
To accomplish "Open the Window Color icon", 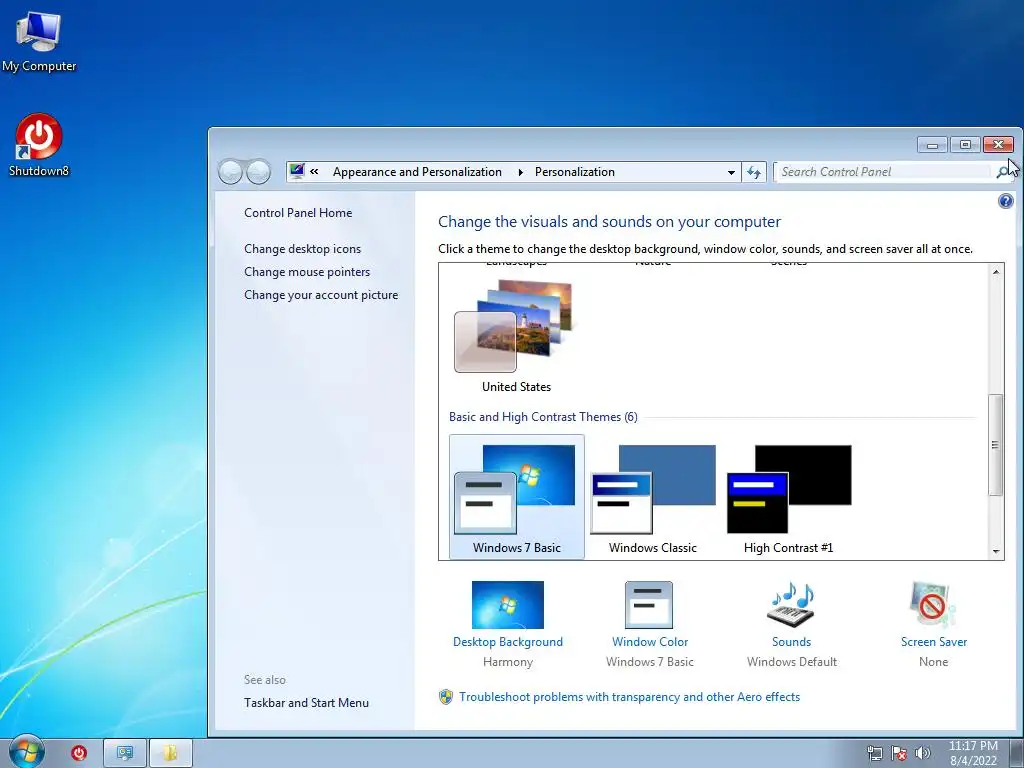I will pos(648,605).
